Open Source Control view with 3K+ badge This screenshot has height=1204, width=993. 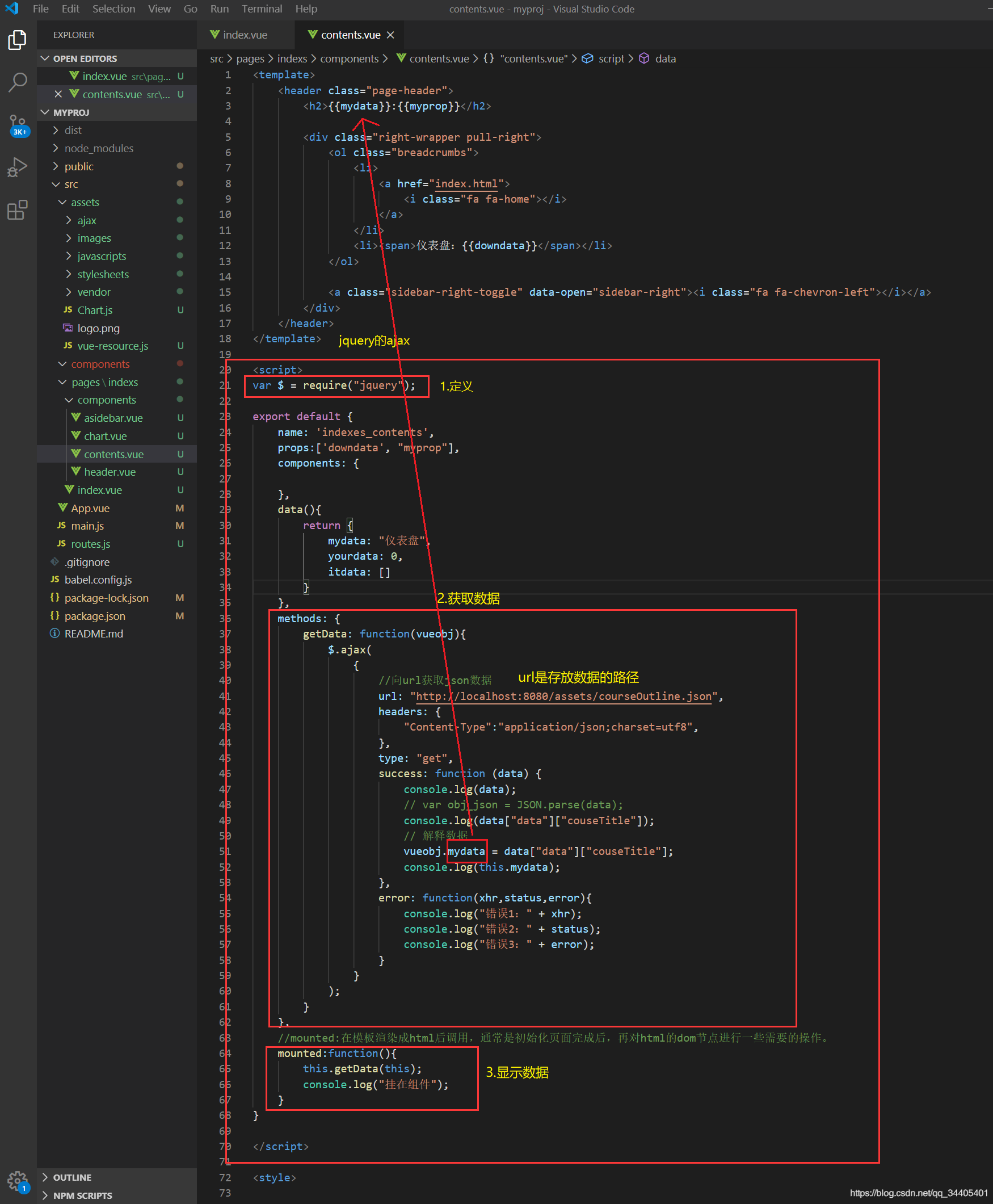[x=18, y=125]
